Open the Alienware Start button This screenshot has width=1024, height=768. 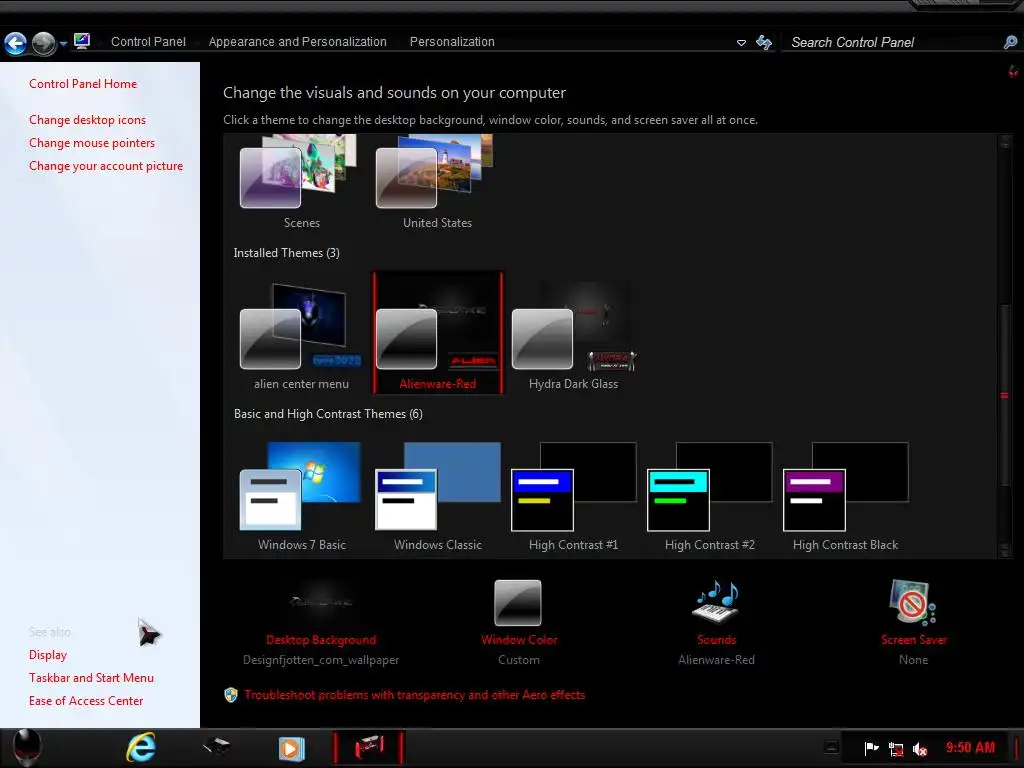[x=27, y=748]
